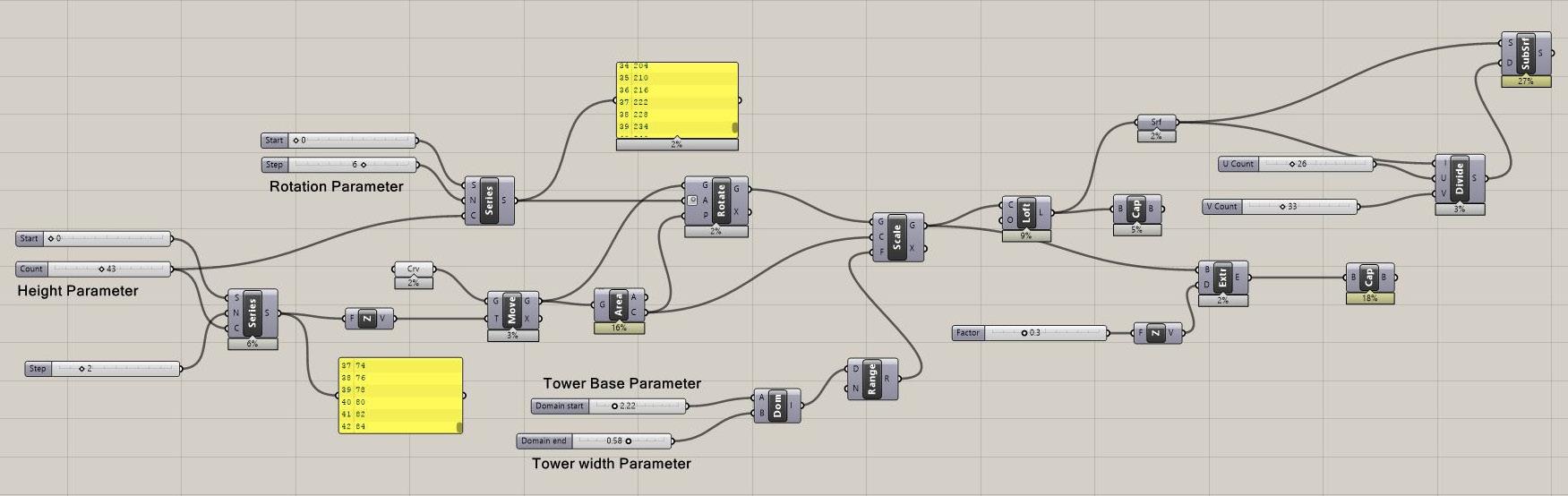
Task: Click the Move component
Action: pos(513,311)
